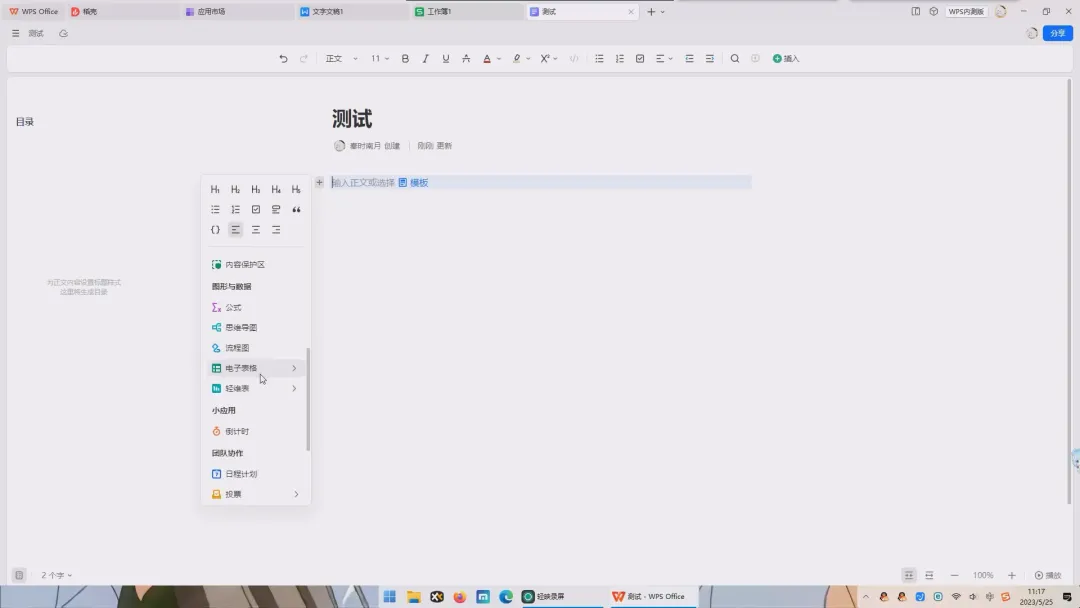Click the plus button beside text line
The image size is (1080, 608).
319,182
